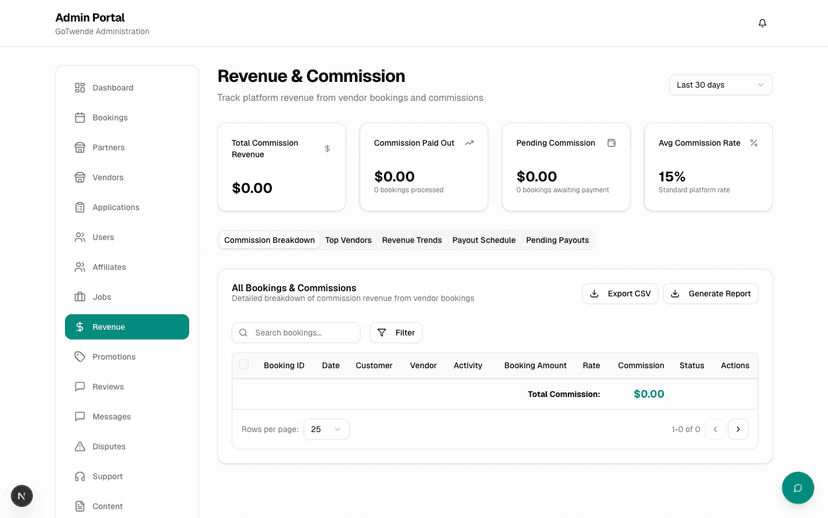Click the Jobs briefcase icon
Image resolution: width=828 pixels, height=518 pixels.
(x=80, y=297)
